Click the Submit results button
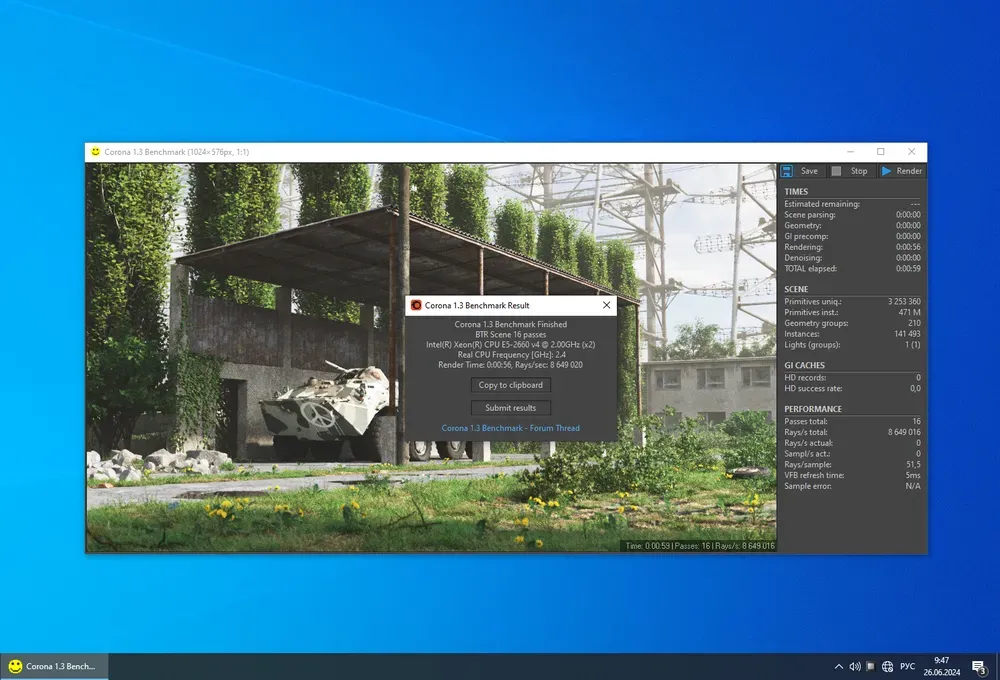 pos(511,407)
